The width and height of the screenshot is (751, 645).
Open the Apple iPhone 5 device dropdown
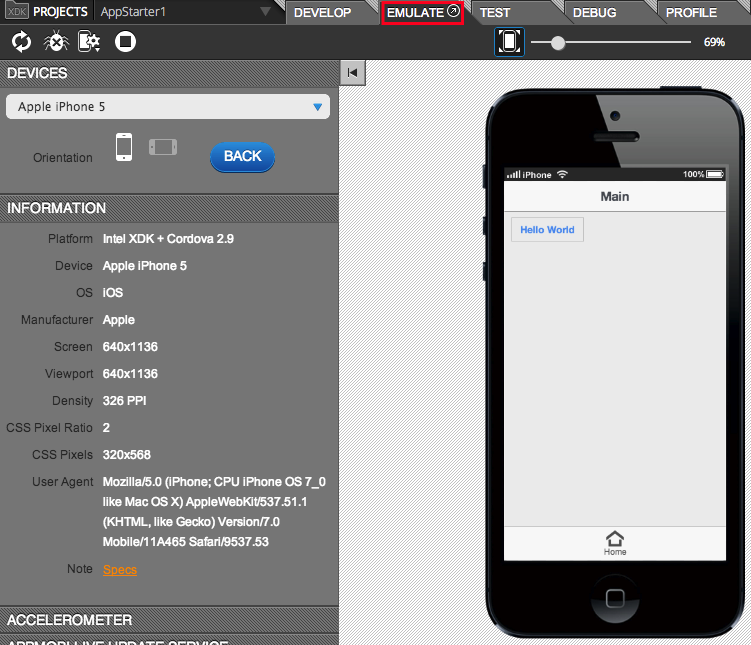pos(168,107)
